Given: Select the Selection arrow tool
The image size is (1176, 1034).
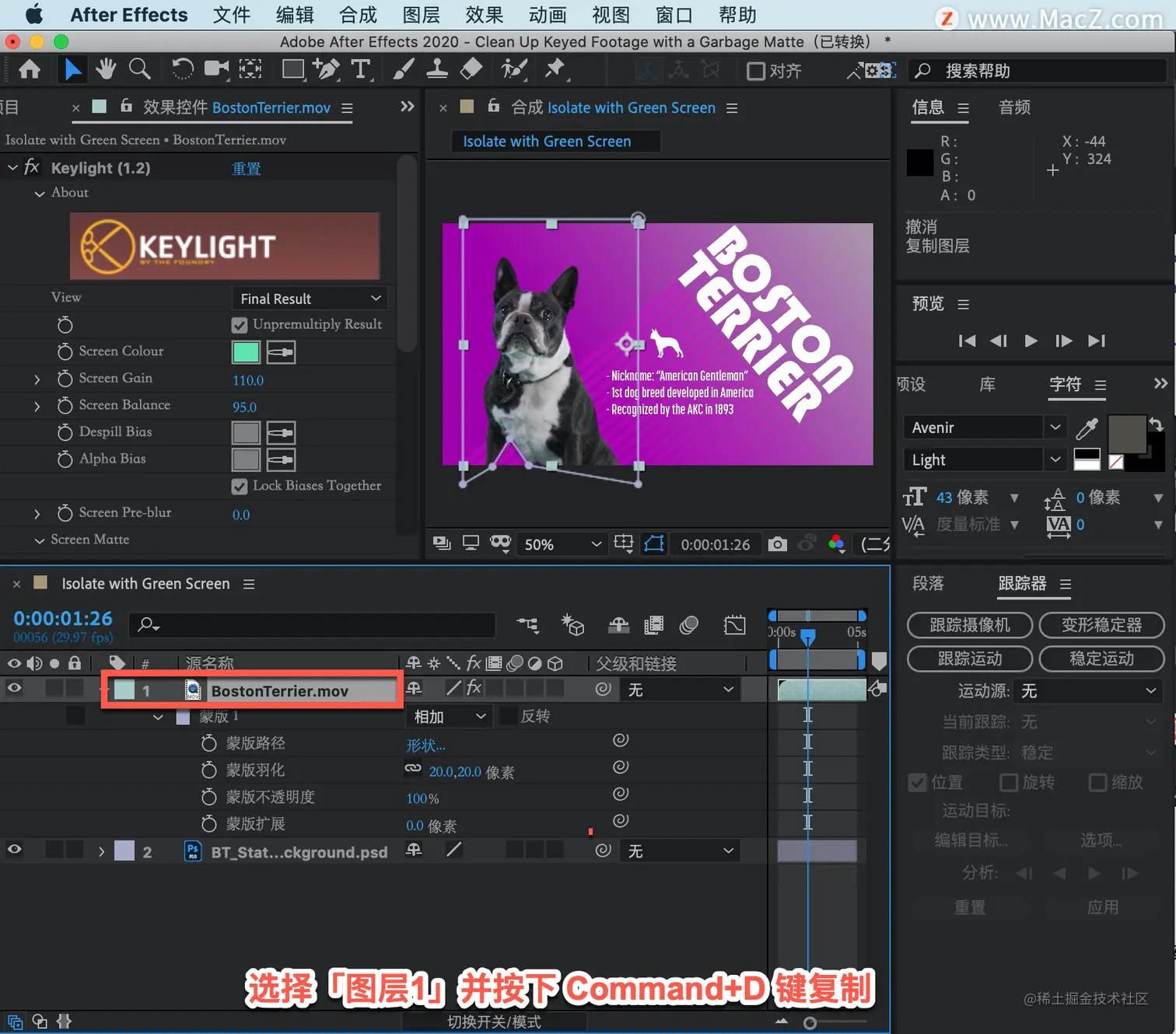Looking at the screenshot, I should tap(72, 70).
